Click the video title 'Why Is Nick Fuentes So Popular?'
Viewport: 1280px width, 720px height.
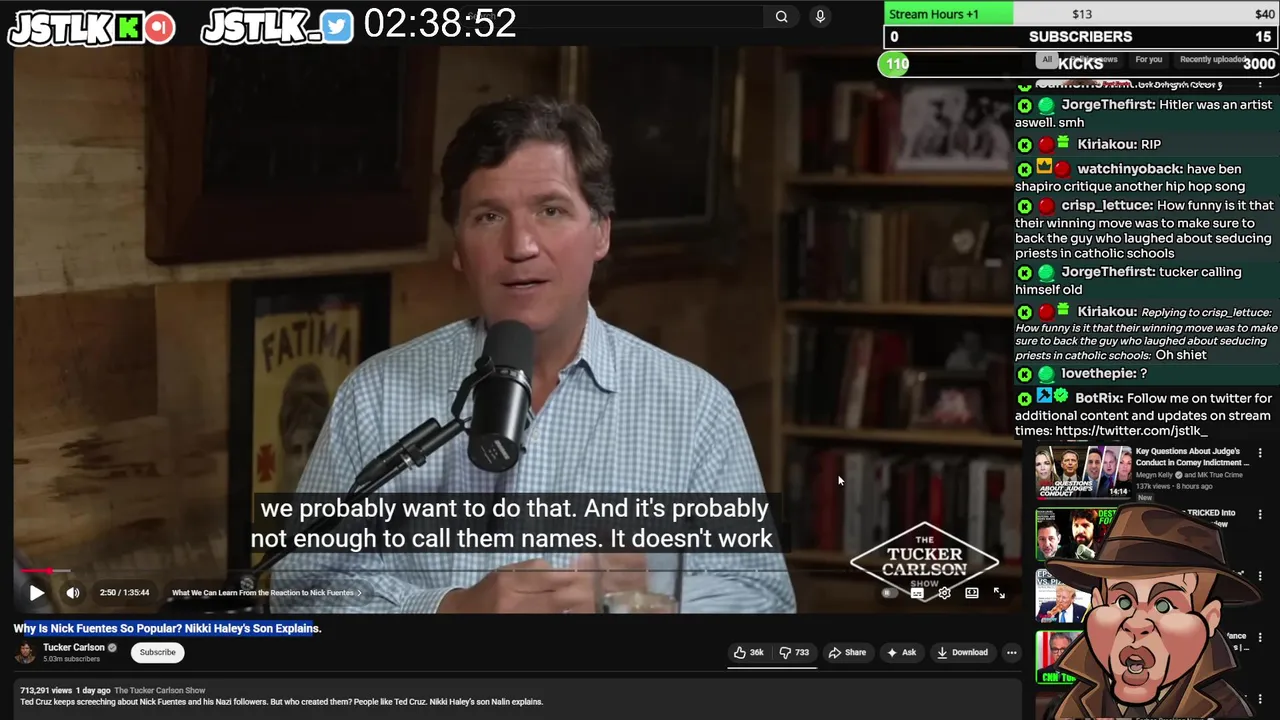click(167, 628)
